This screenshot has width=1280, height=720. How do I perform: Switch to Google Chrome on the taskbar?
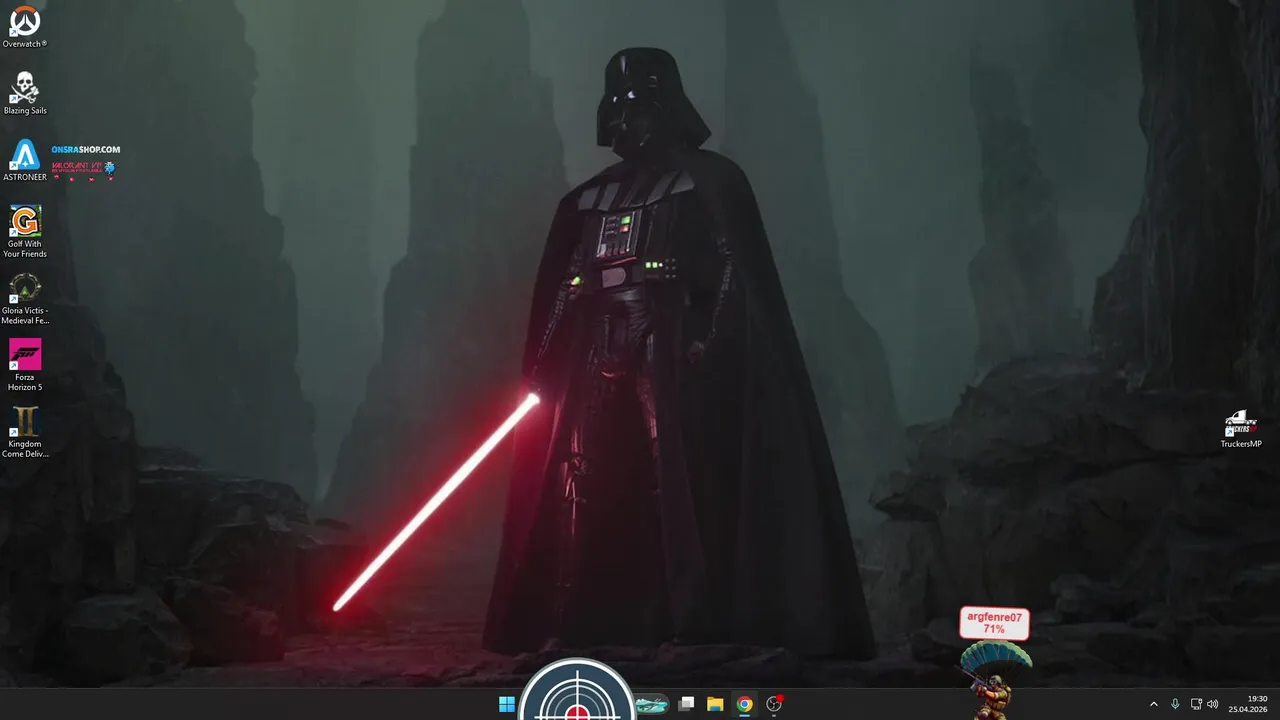(x=744, y=704)
